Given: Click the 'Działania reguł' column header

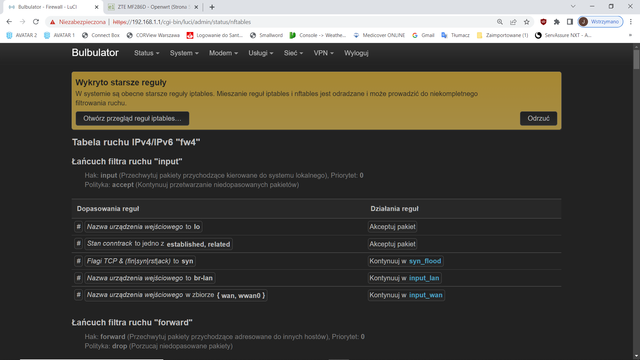Looking at the screenshot, I should [394, 209].
